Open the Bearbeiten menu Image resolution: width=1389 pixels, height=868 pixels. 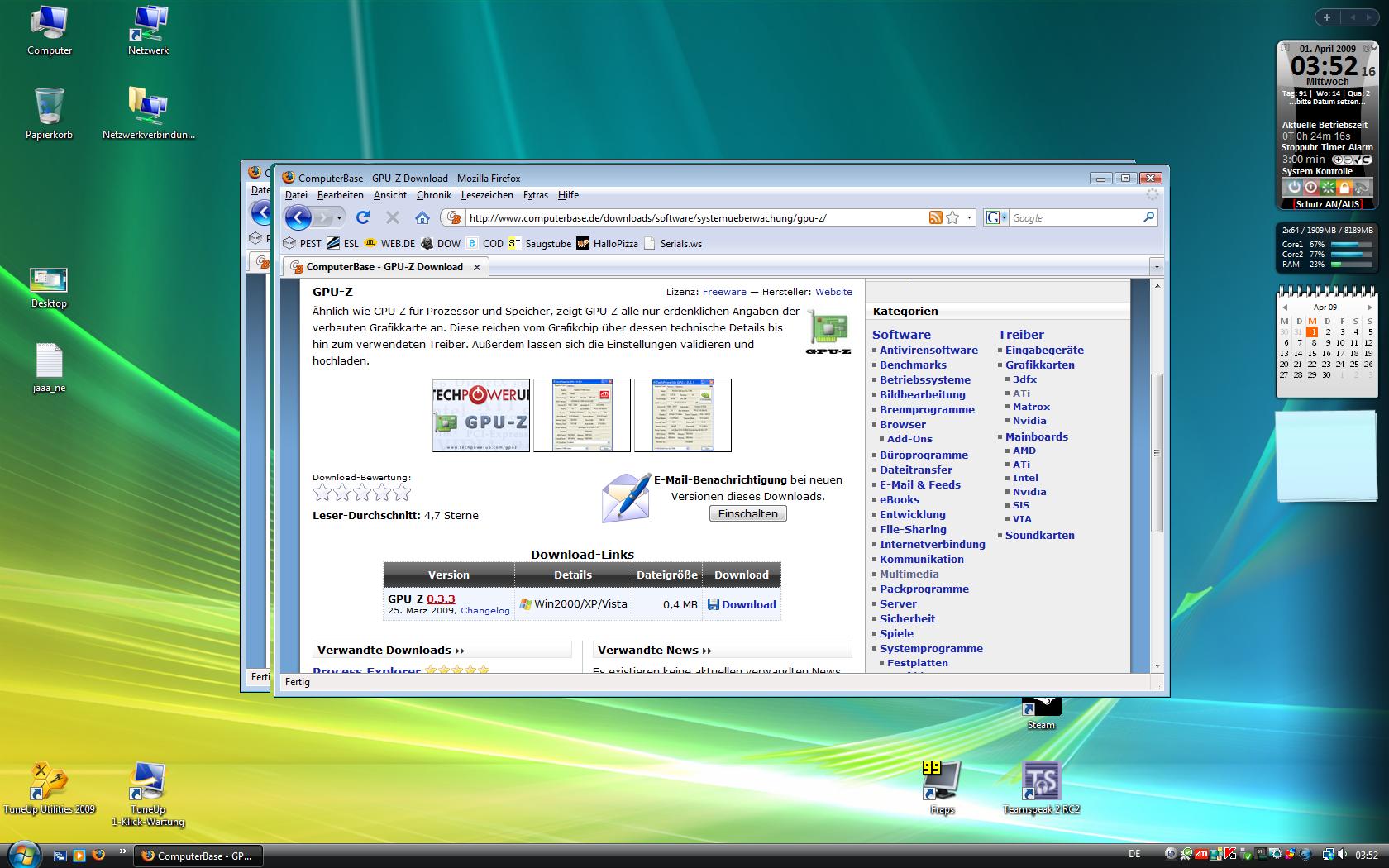point(341,195)
